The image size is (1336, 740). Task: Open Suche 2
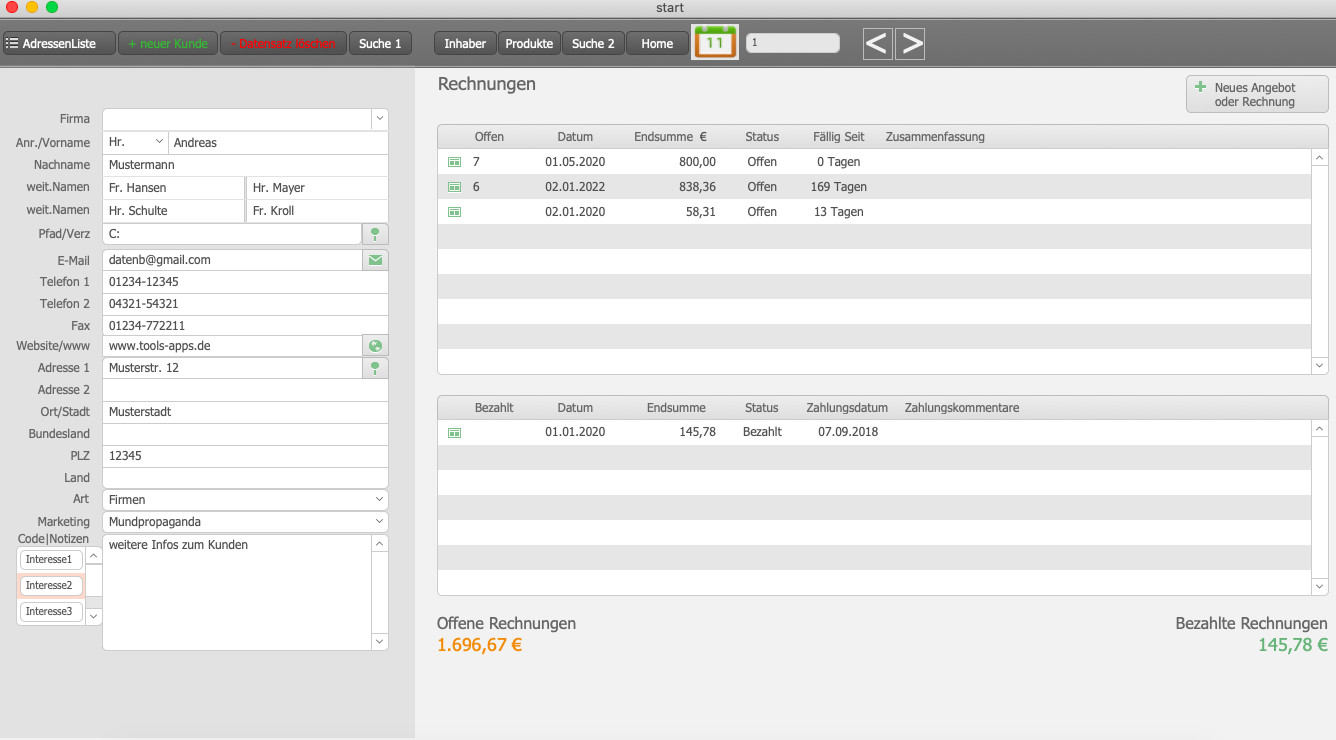593,44
